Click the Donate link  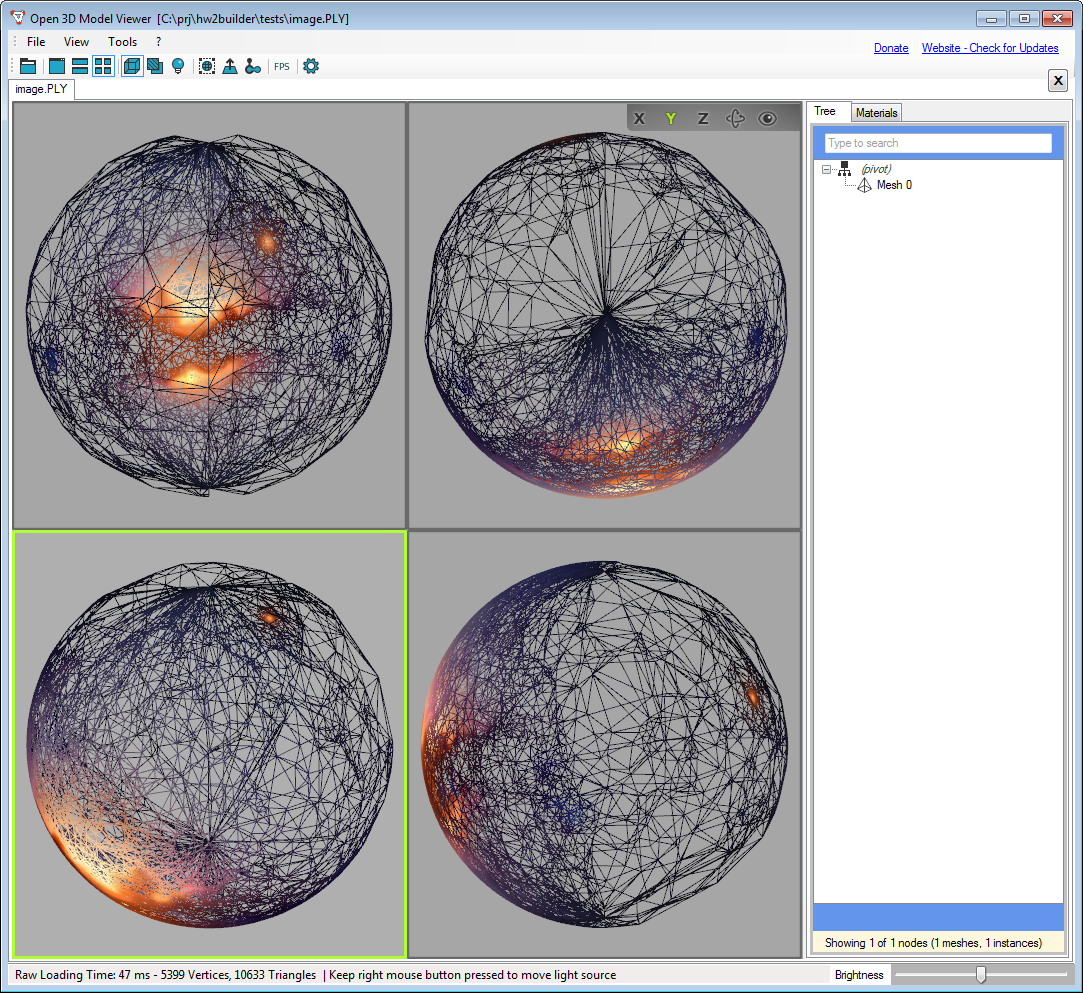(891, 48)
